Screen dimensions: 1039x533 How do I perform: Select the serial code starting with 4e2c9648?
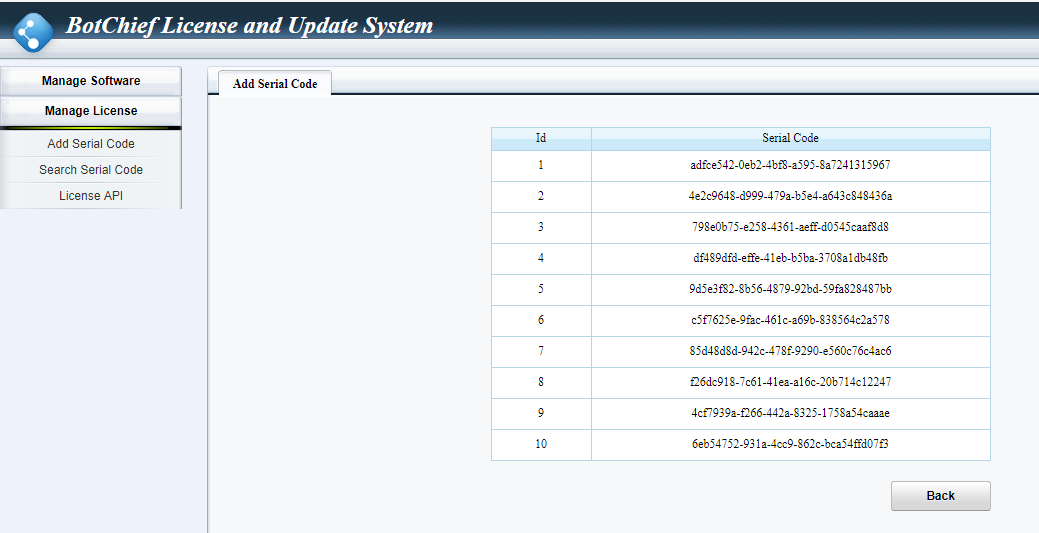pos(790,196)
